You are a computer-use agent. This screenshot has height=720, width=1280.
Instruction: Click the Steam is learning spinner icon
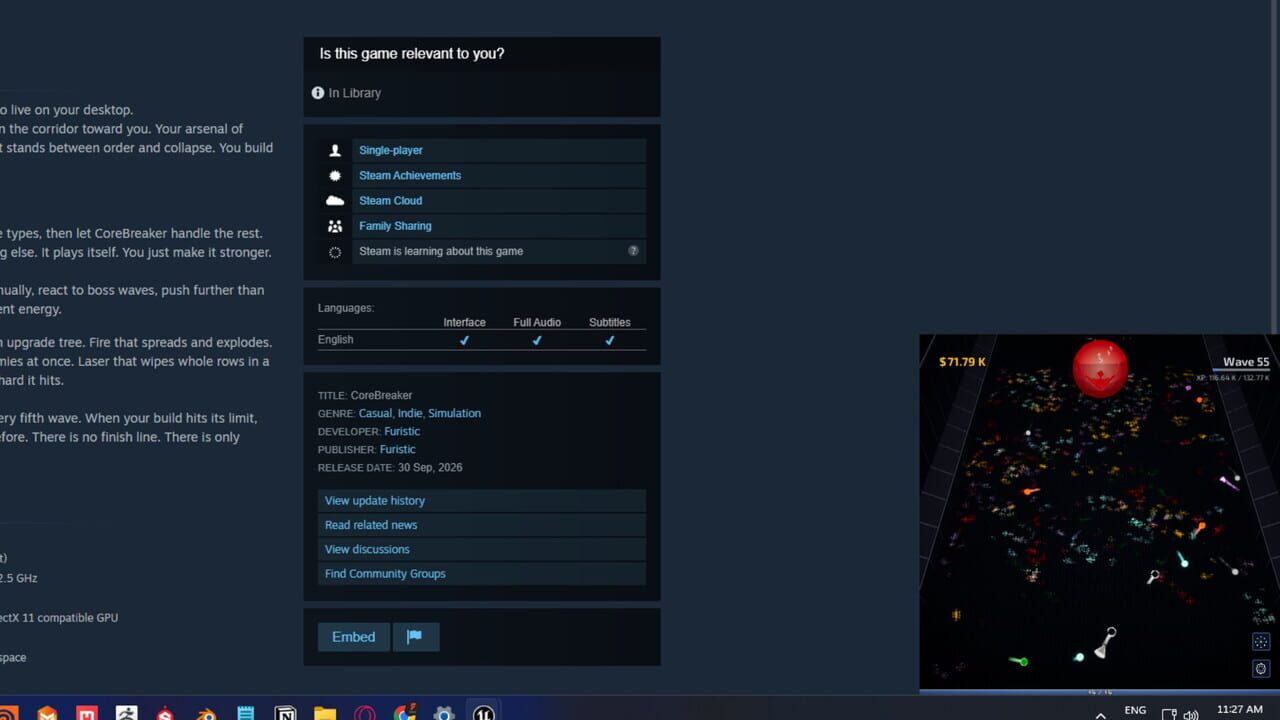coord(335,252)
